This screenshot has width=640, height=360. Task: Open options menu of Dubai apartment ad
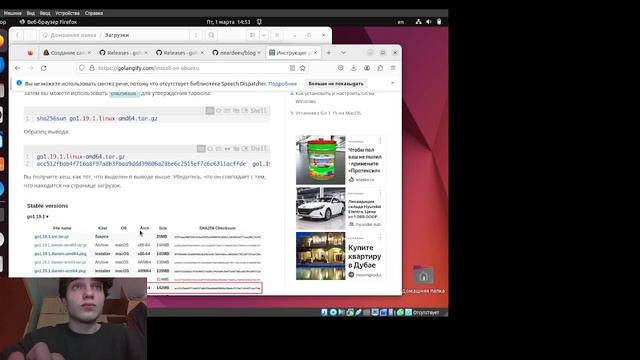click(380, 237)
